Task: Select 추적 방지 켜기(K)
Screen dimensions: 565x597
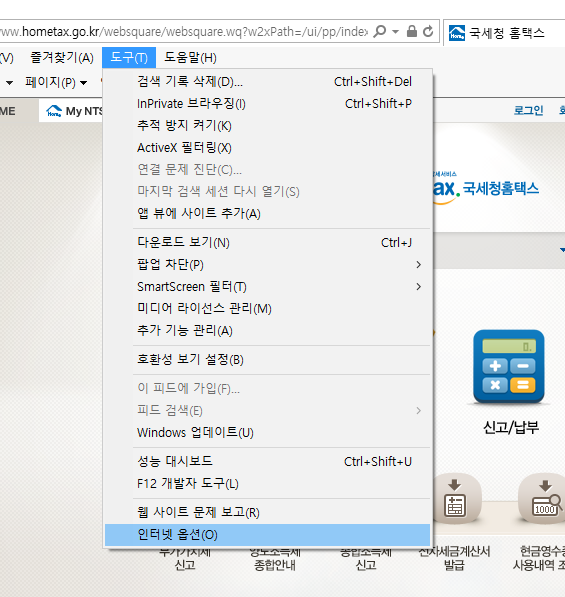Action: 268,126
